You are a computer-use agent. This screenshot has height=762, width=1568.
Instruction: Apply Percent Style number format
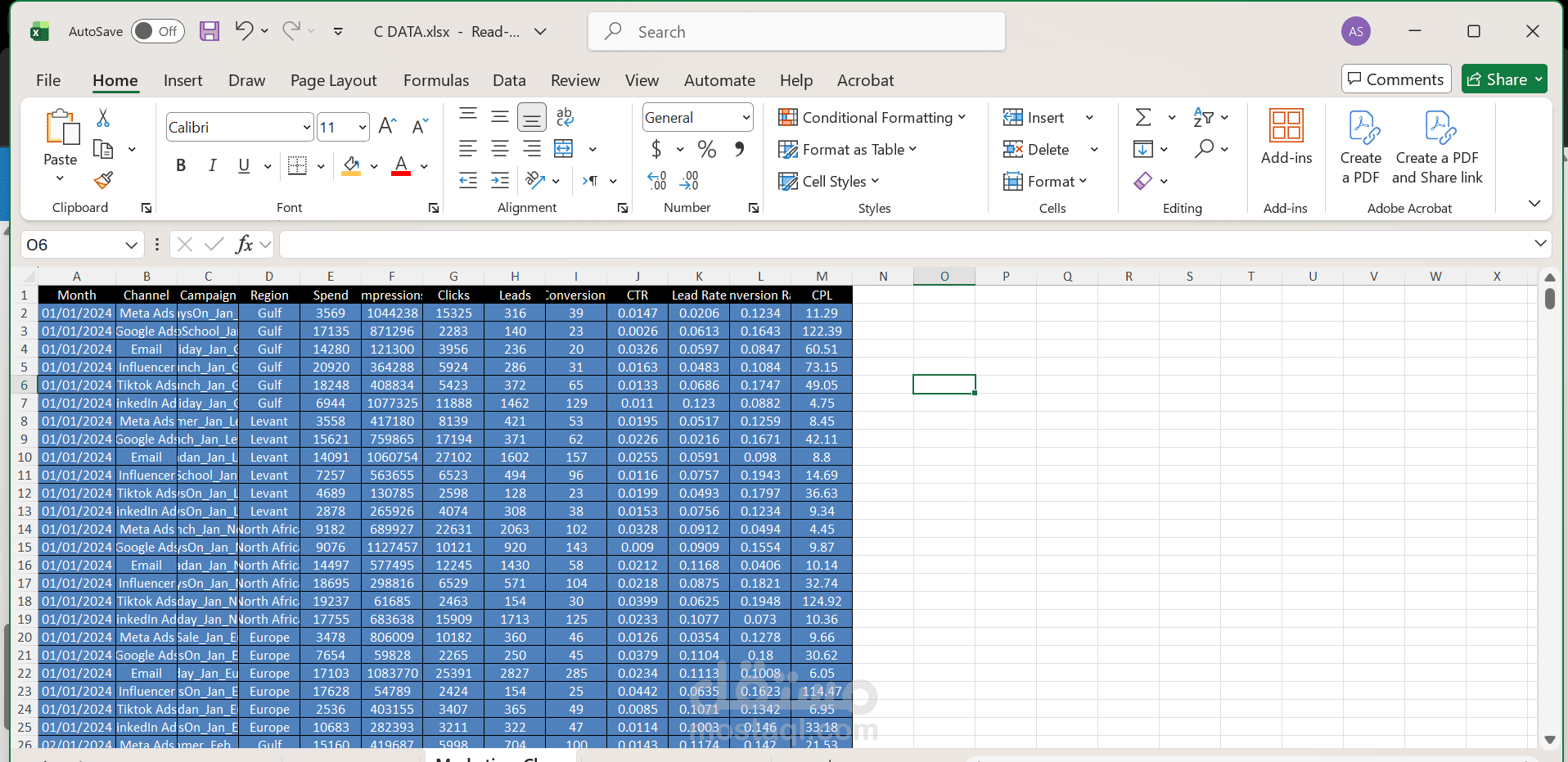pos(707,149)
